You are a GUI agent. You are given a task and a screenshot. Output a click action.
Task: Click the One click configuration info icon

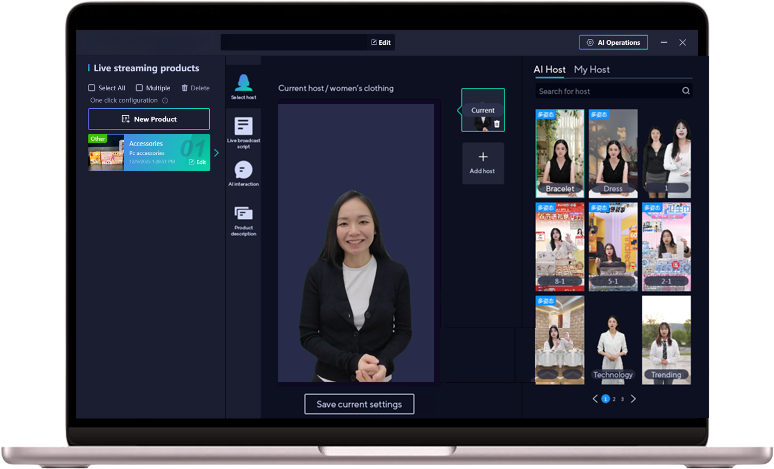[165, 101]
